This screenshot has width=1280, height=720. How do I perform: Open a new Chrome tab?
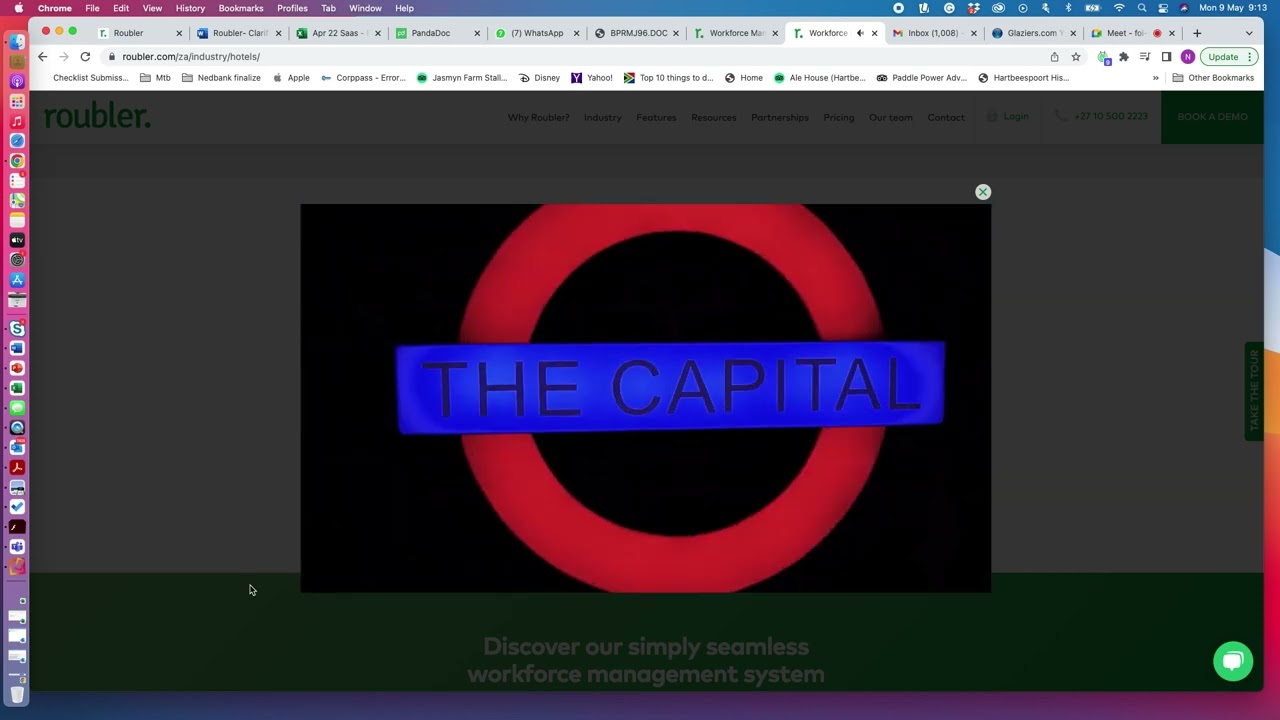pos(1197,33)
